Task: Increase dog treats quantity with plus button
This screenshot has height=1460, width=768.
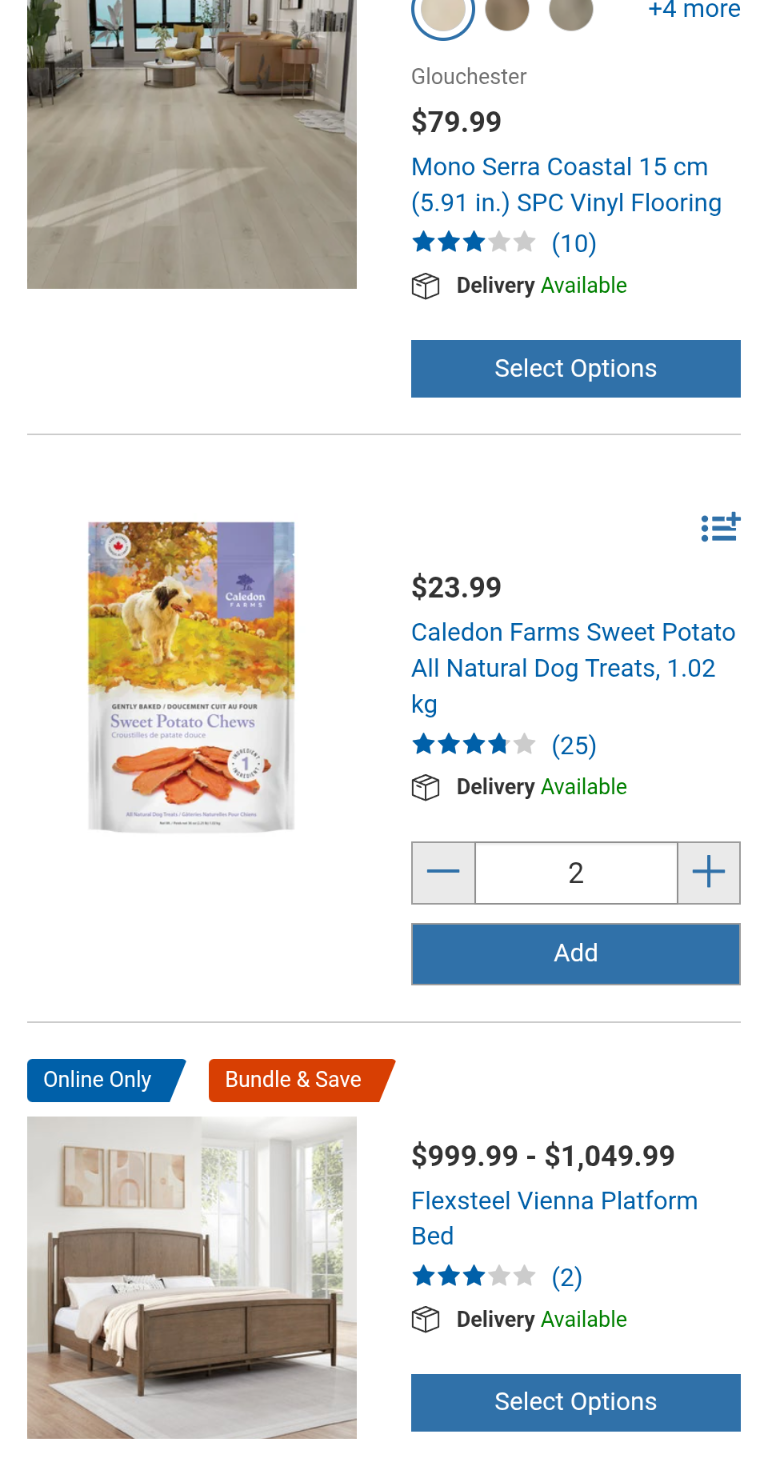Action: 709,873
